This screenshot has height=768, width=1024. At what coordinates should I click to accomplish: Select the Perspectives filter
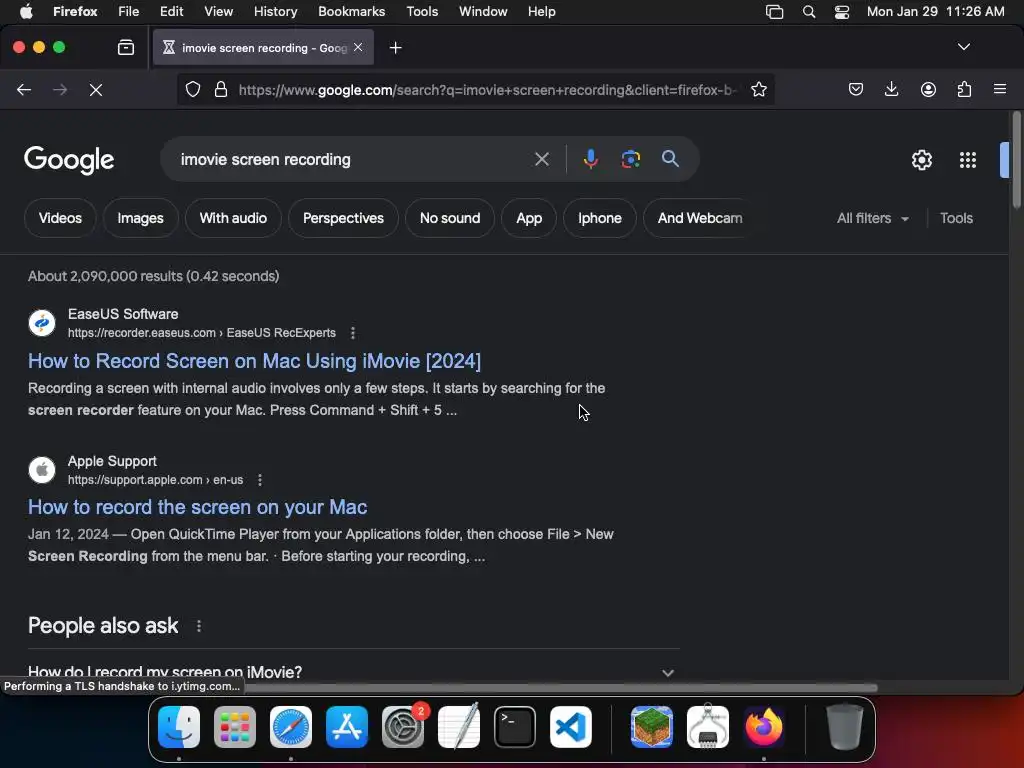343,218
